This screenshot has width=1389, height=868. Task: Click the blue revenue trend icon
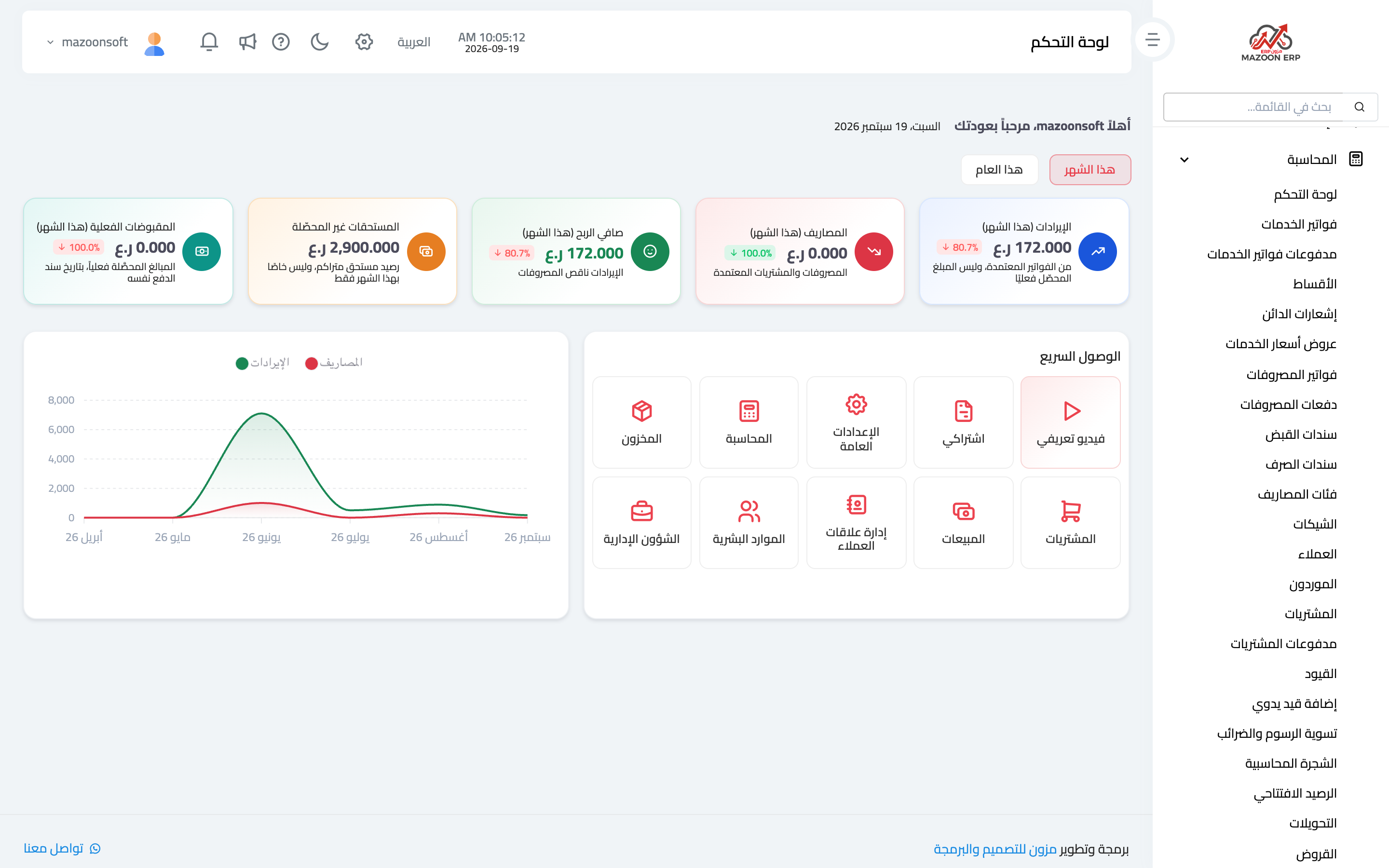(x=1097, y=251)
